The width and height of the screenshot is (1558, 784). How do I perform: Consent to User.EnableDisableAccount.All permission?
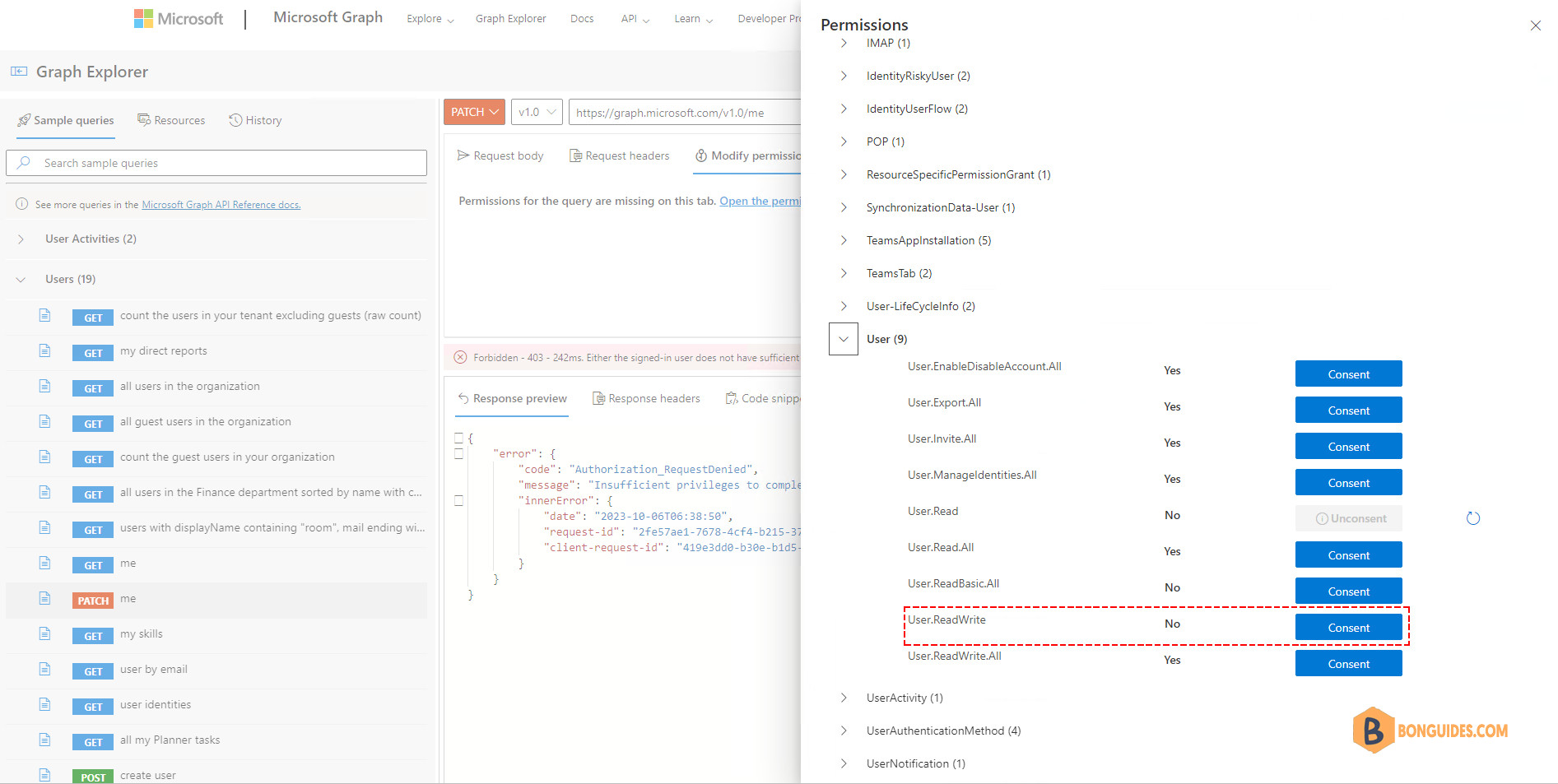pos(1348,374)
